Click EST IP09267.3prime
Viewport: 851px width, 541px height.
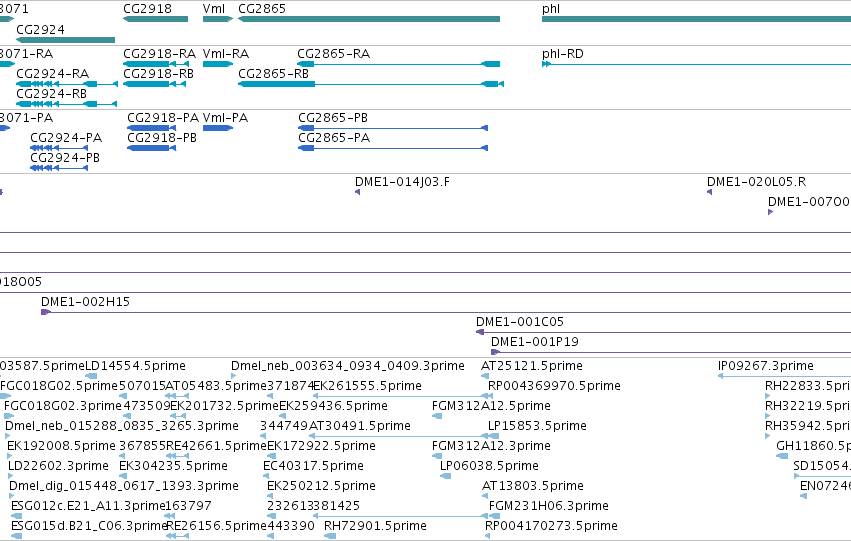(x=765, y=366)
